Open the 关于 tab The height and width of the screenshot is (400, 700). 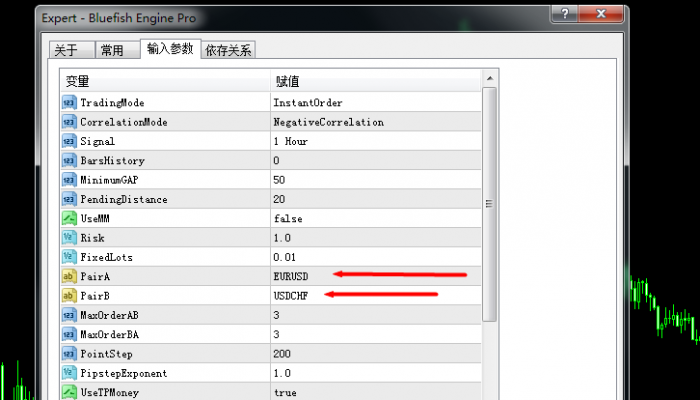tap(71, 50)
